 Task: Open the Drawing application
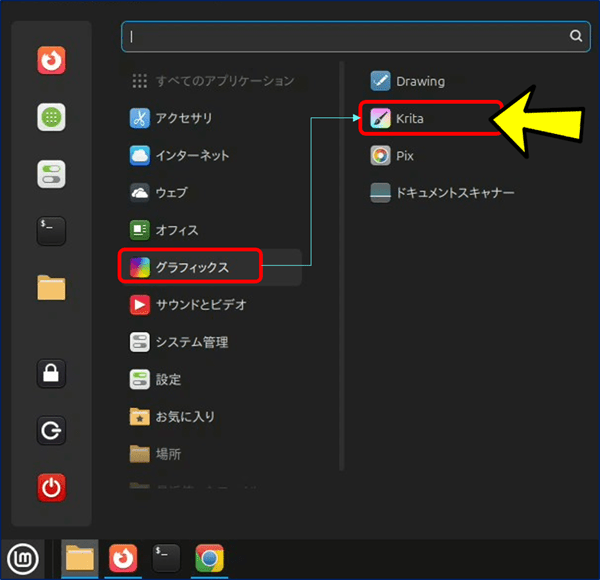420,81
